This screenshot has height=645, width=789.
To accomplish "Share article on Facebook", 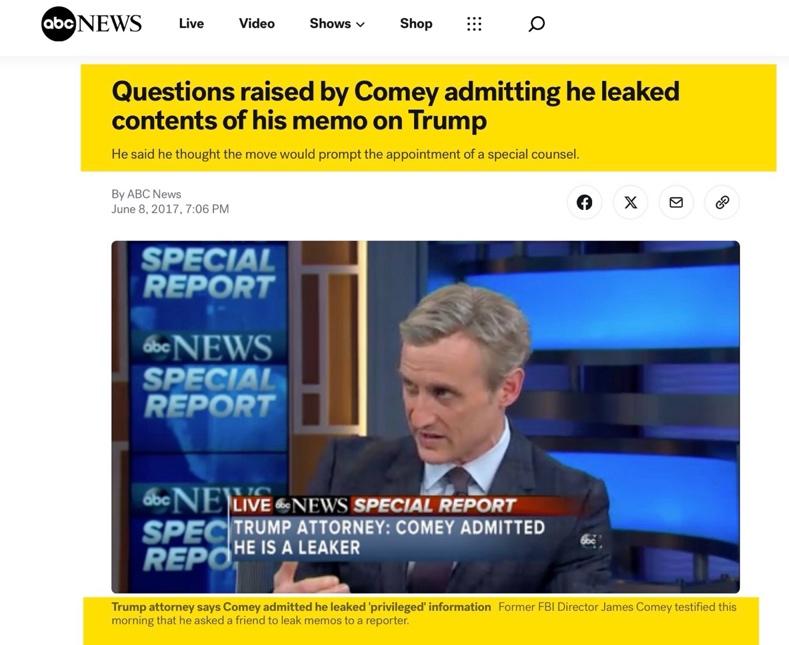I will pos(584,202).
